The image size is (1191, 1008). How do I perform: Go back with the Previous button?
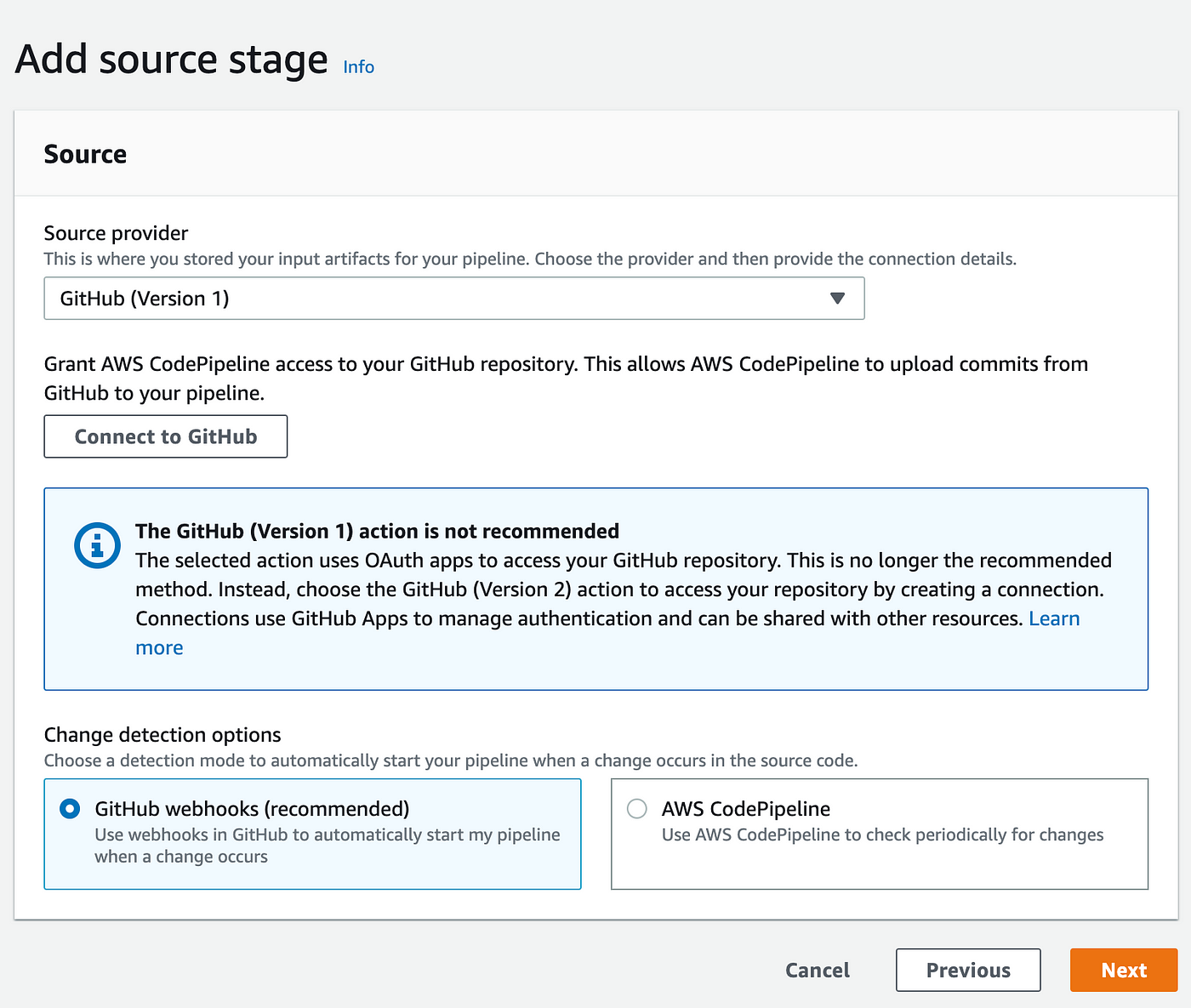968,971
